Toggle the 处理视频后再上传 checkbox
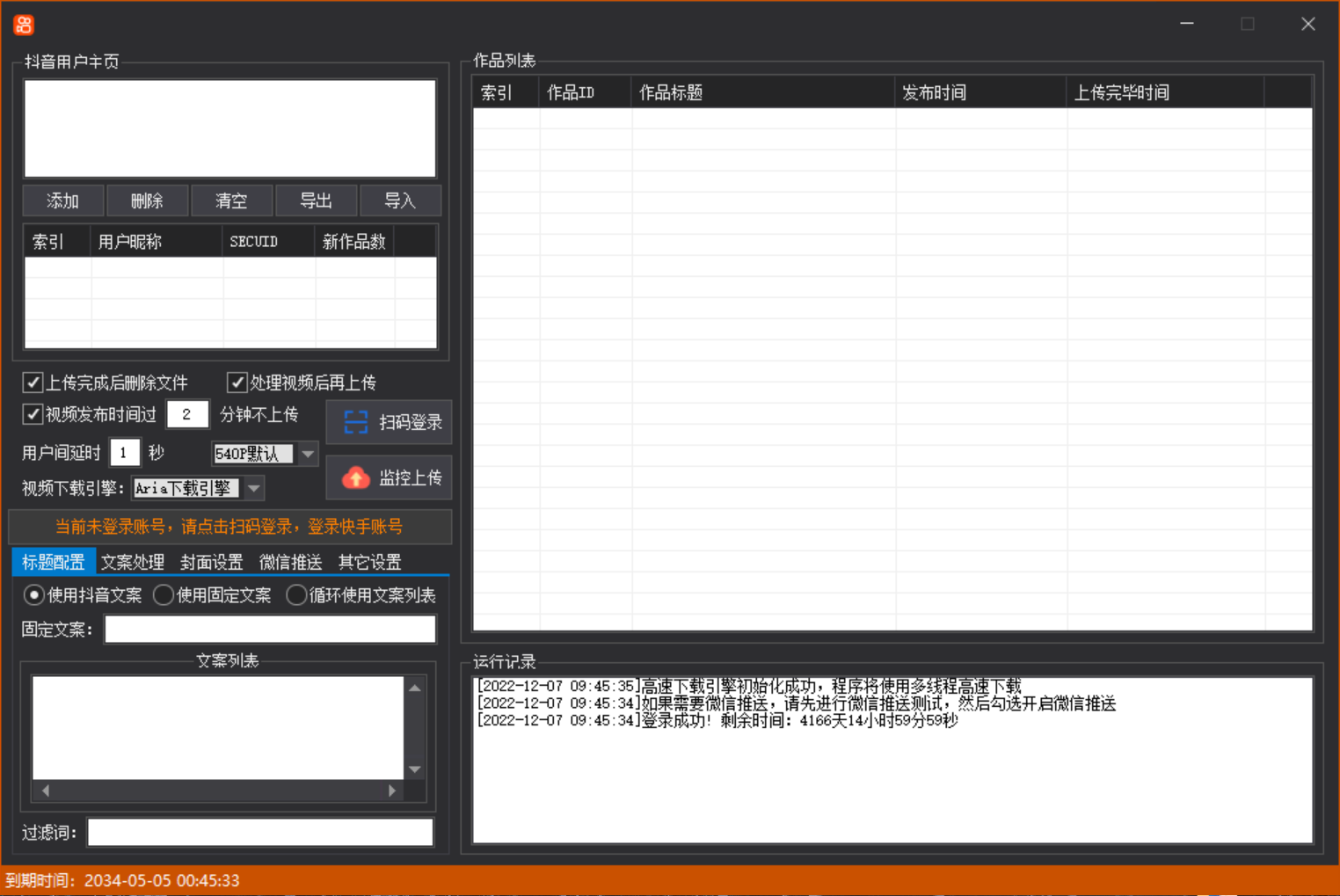Screen dimensions: 1340x896 [x=237, y=382]
